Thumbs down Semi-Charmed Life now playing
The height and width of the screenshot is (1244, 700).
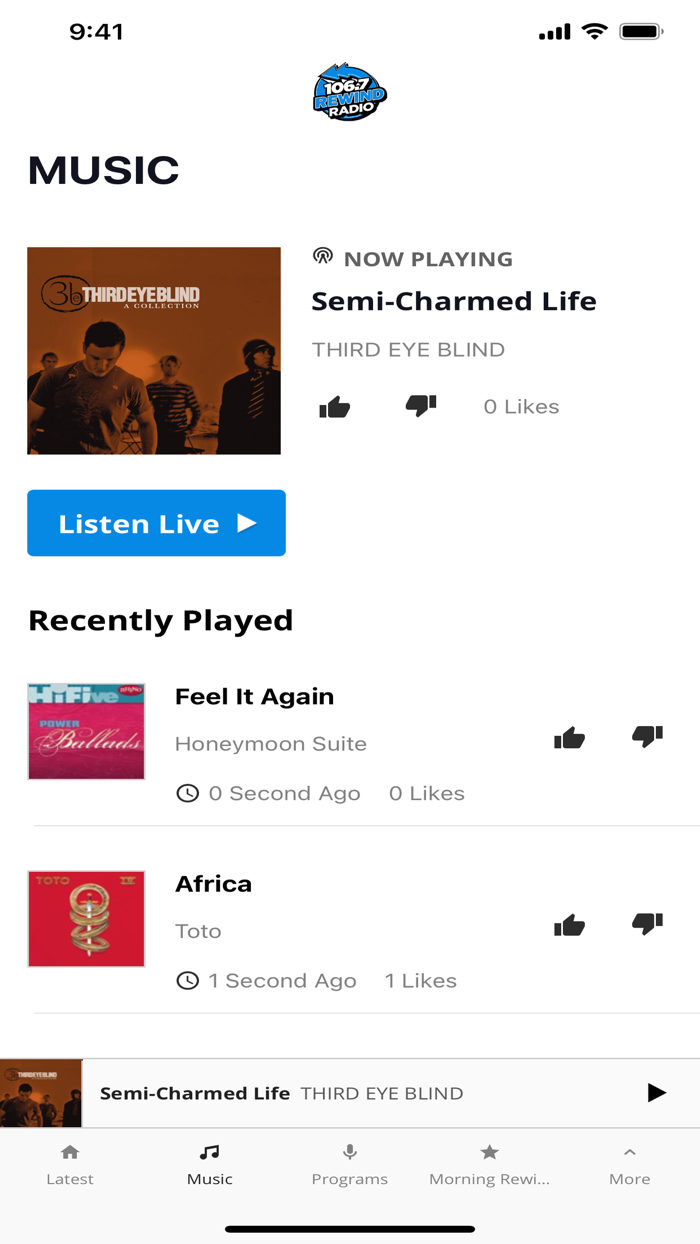[x=421, y=406]
